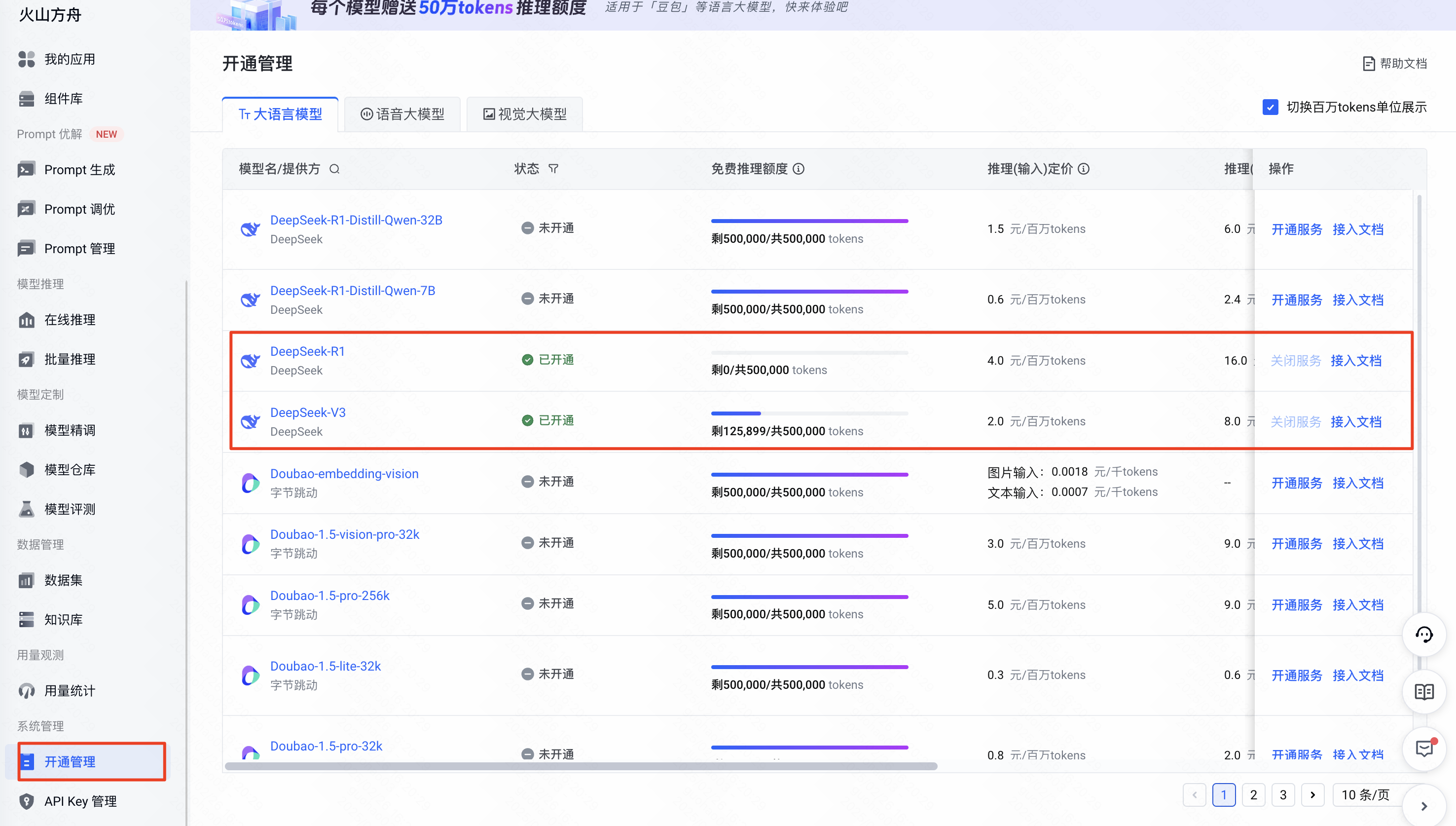1456x826 pixels.
Task: Click the DeepSeek-V3 quota progress bar
Action: 810,413
